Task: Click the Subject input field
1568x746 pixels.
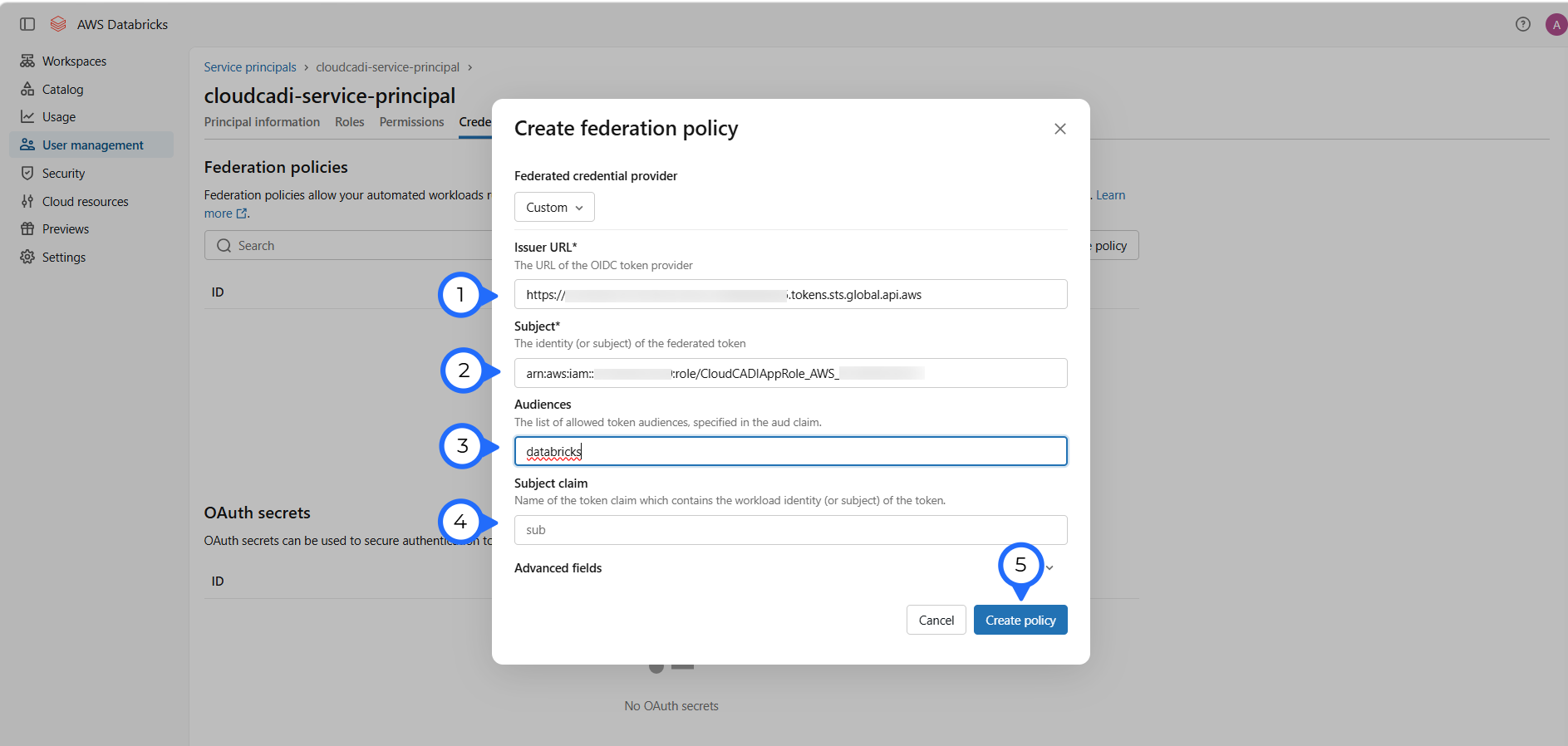Action: [x=791, y=373]
